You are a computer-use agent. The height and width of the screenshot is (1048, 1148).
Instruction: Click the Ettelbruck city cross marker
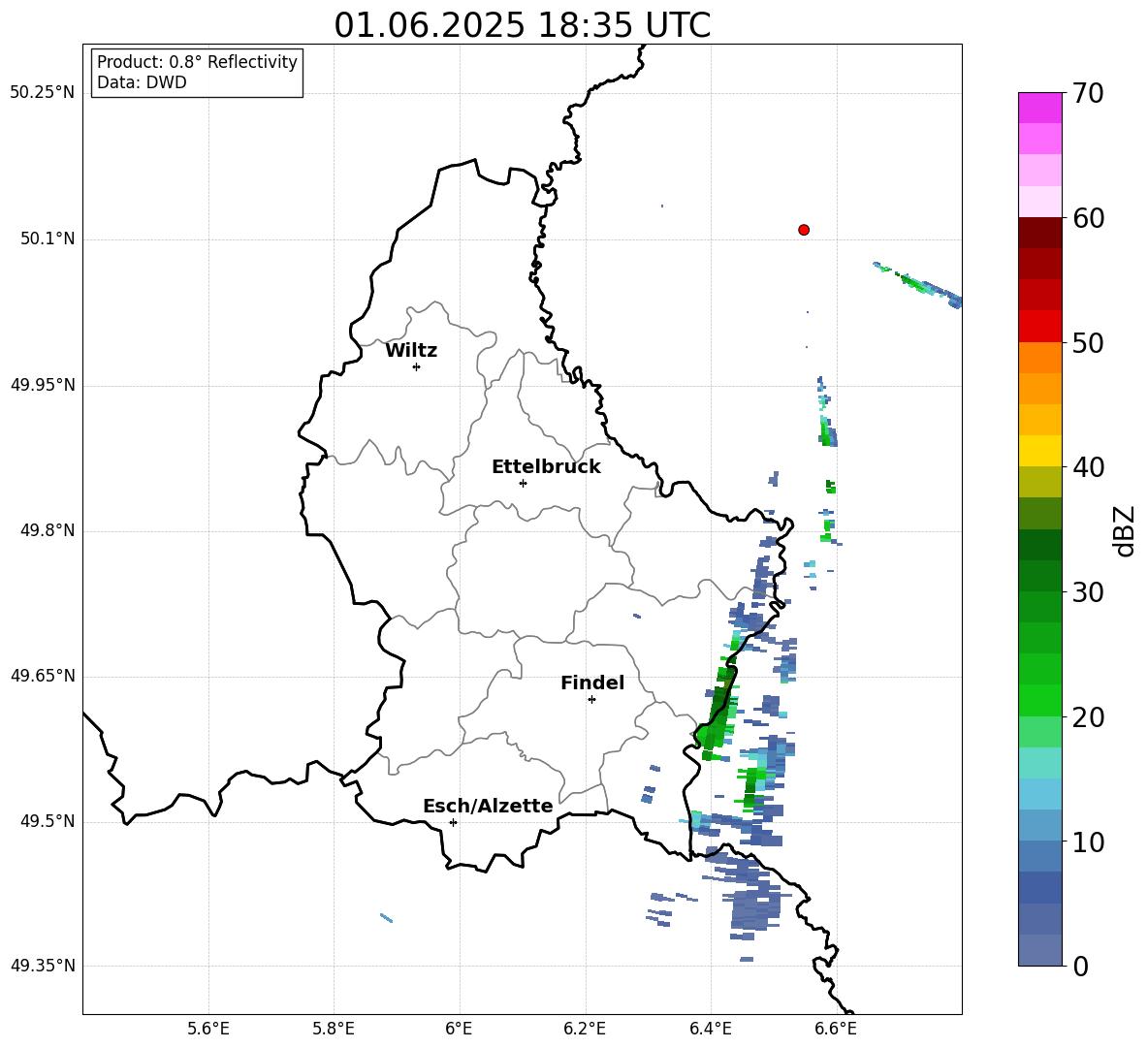pos(523,483)
